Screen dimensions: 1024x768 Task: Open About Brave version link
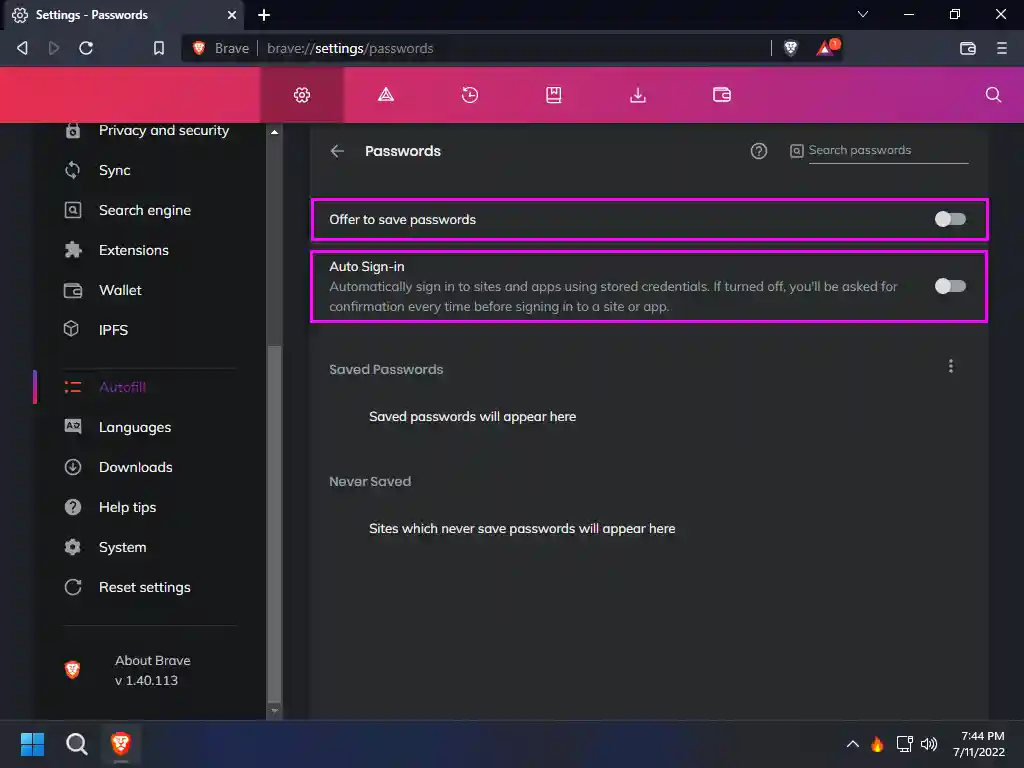coord(152,670)
